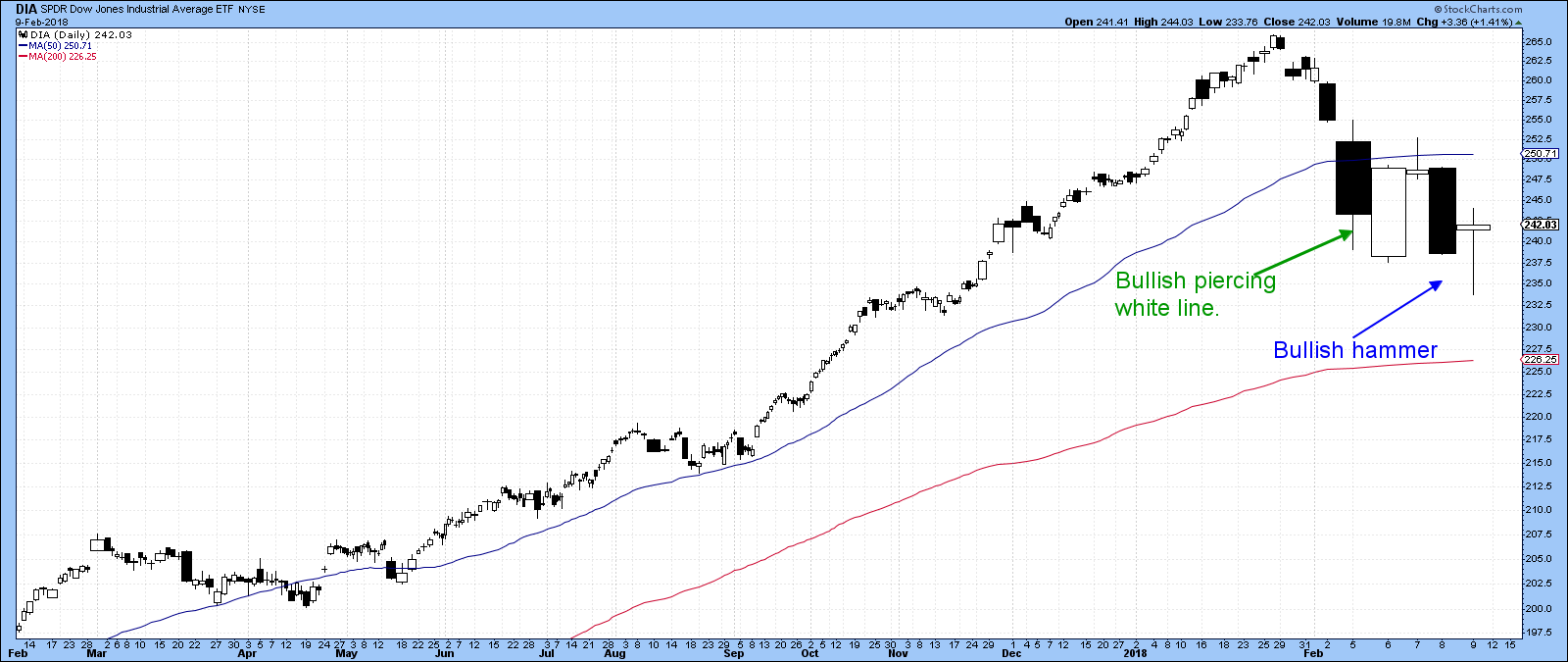Click the hammer candle dated Feb 9
The height and width of the screenshot is (662, 1568).
point(1474,228)
